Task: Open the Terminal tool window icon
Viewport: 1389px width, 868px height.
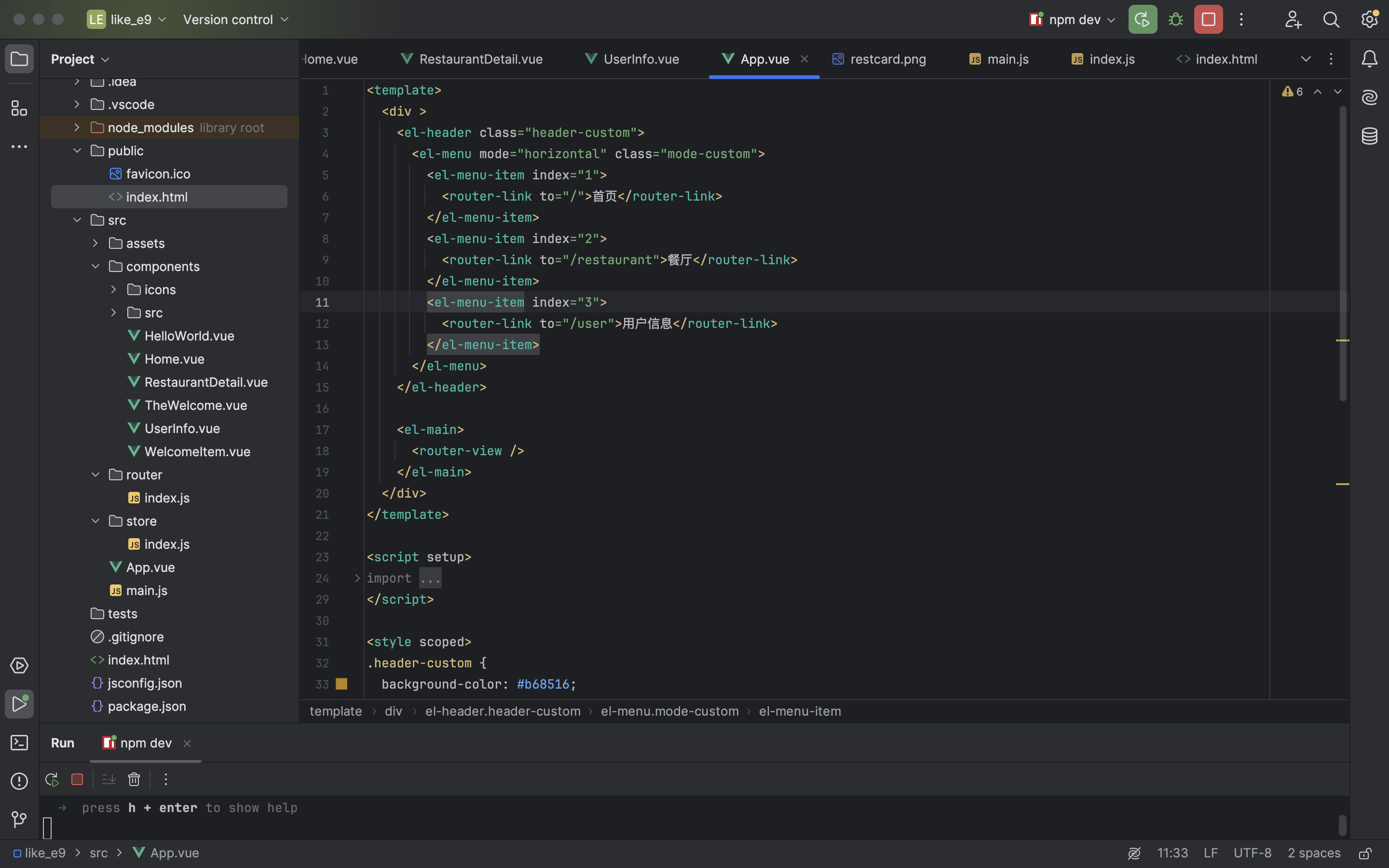Action: click(19, 743)
